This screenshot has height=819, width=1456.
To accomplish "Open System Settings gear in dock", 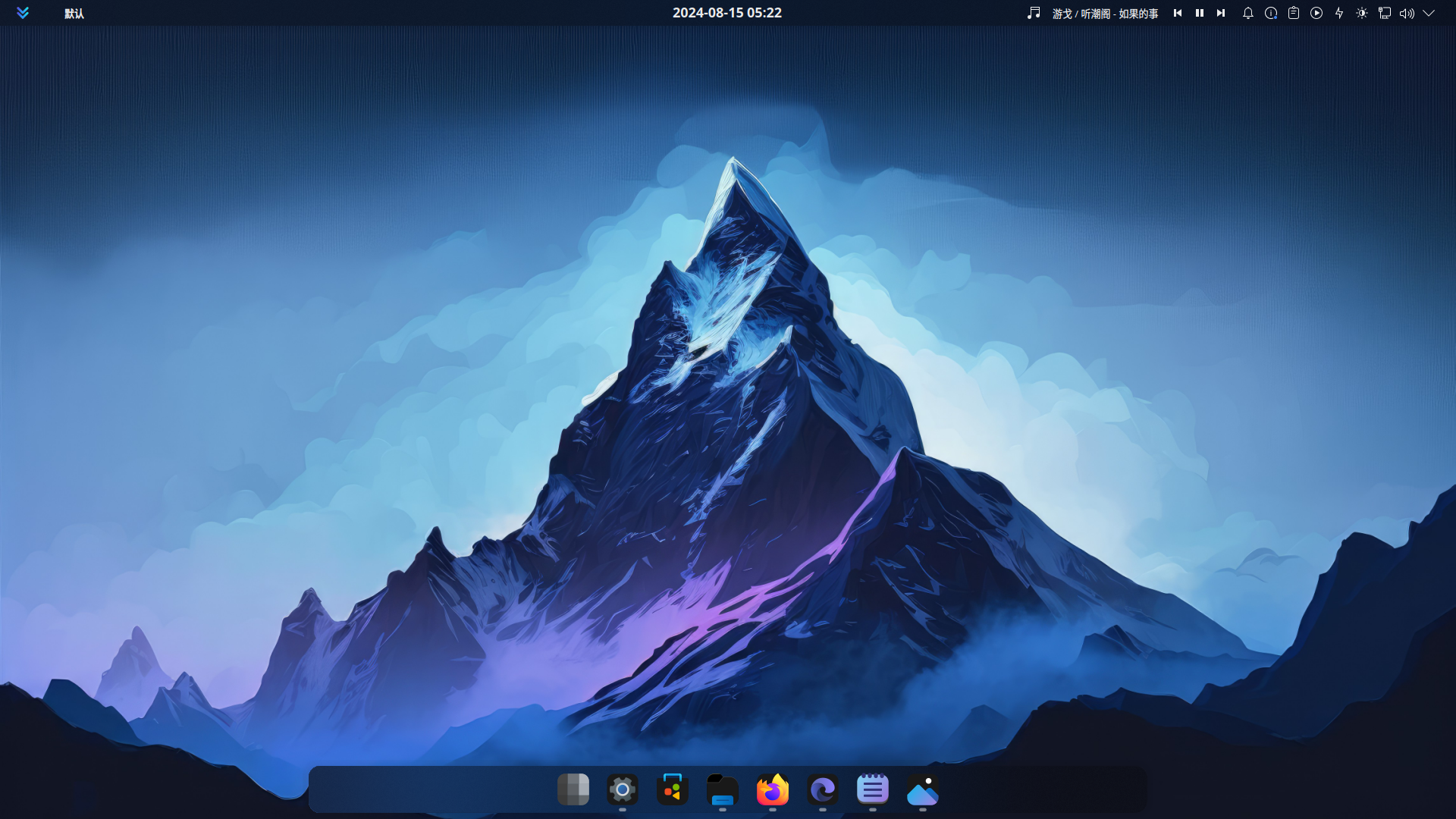I will pos(623,789).
